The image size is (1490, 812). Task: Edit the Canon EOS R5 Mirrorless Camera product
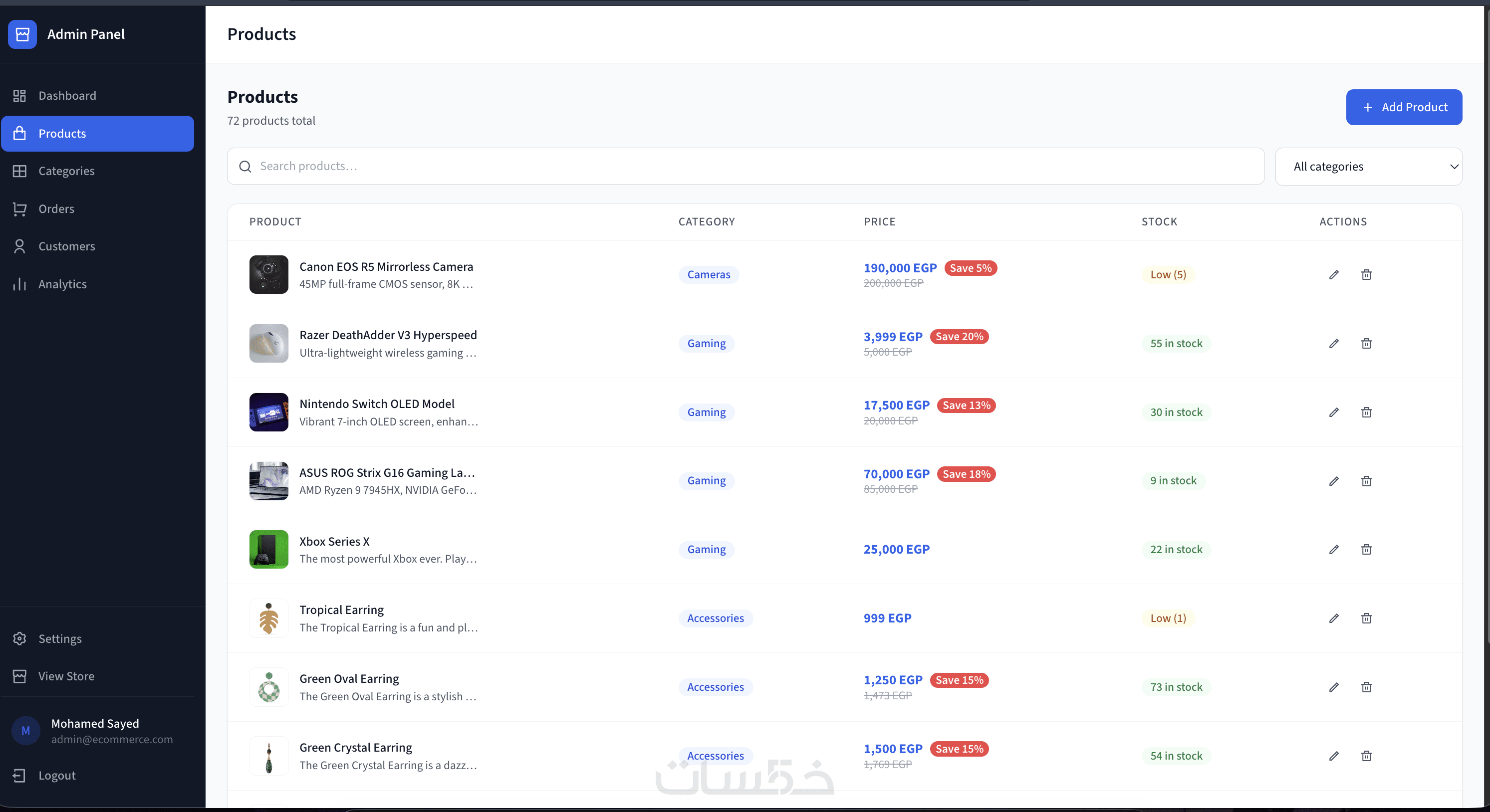(x=1334, y=275)
